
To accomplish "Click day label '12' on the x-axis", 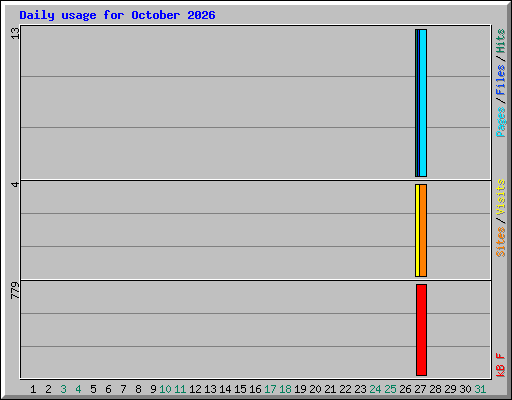I will click(195, 389).
